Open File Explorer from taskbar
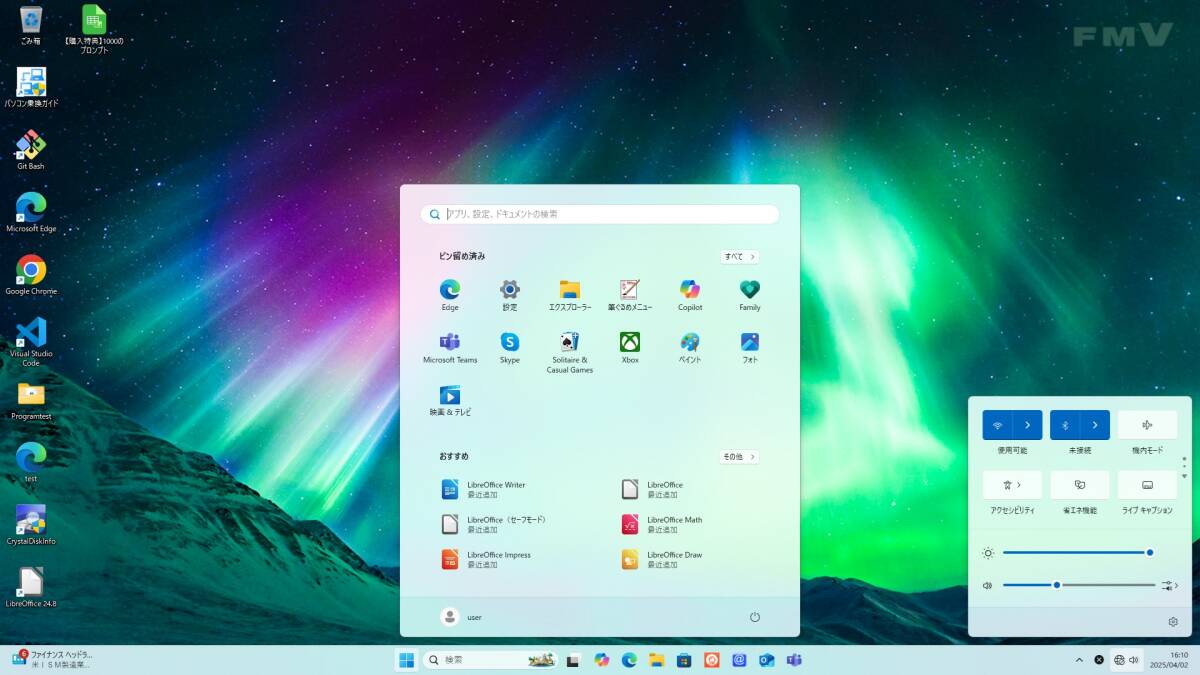This screenshot has height=675, width=1200. tap(657, 660)
